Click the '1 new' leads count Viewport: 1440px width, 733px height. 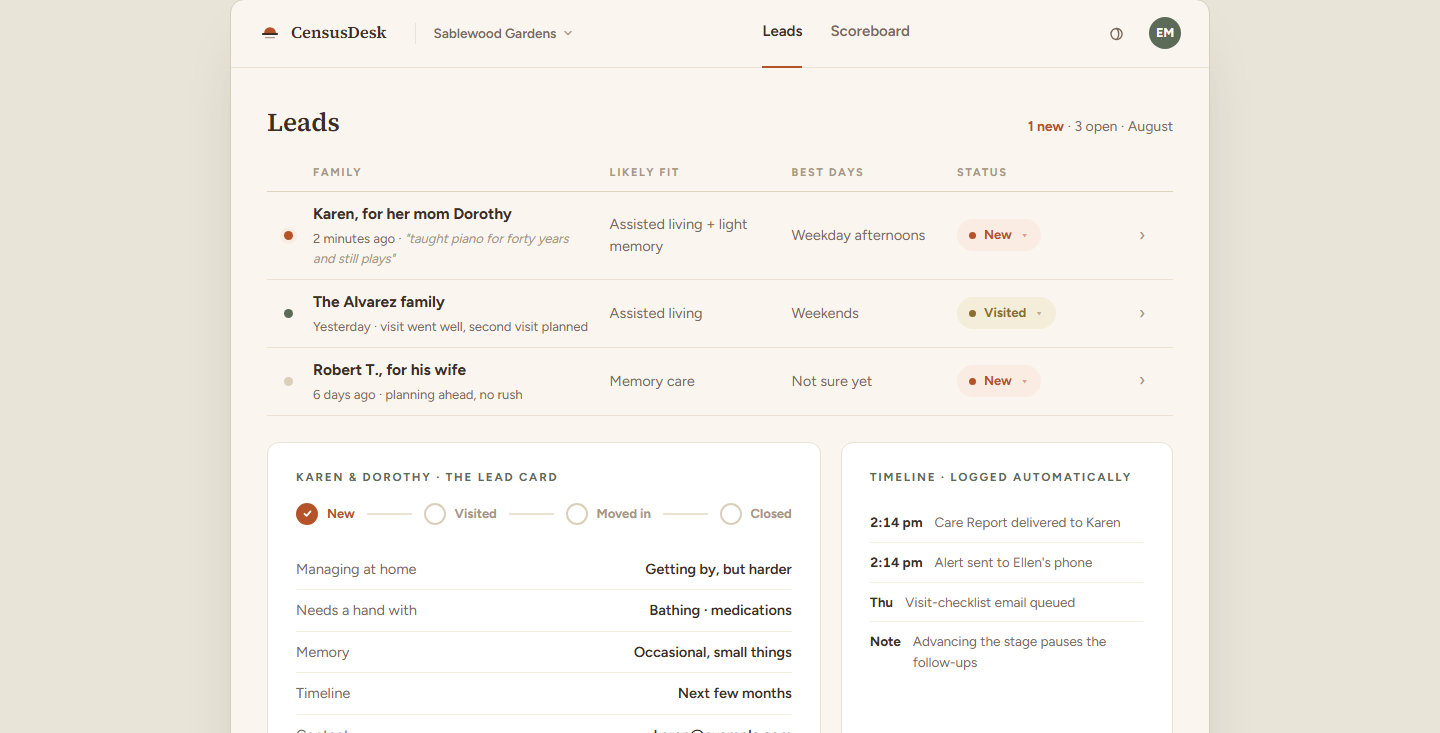click(1045, 127)
